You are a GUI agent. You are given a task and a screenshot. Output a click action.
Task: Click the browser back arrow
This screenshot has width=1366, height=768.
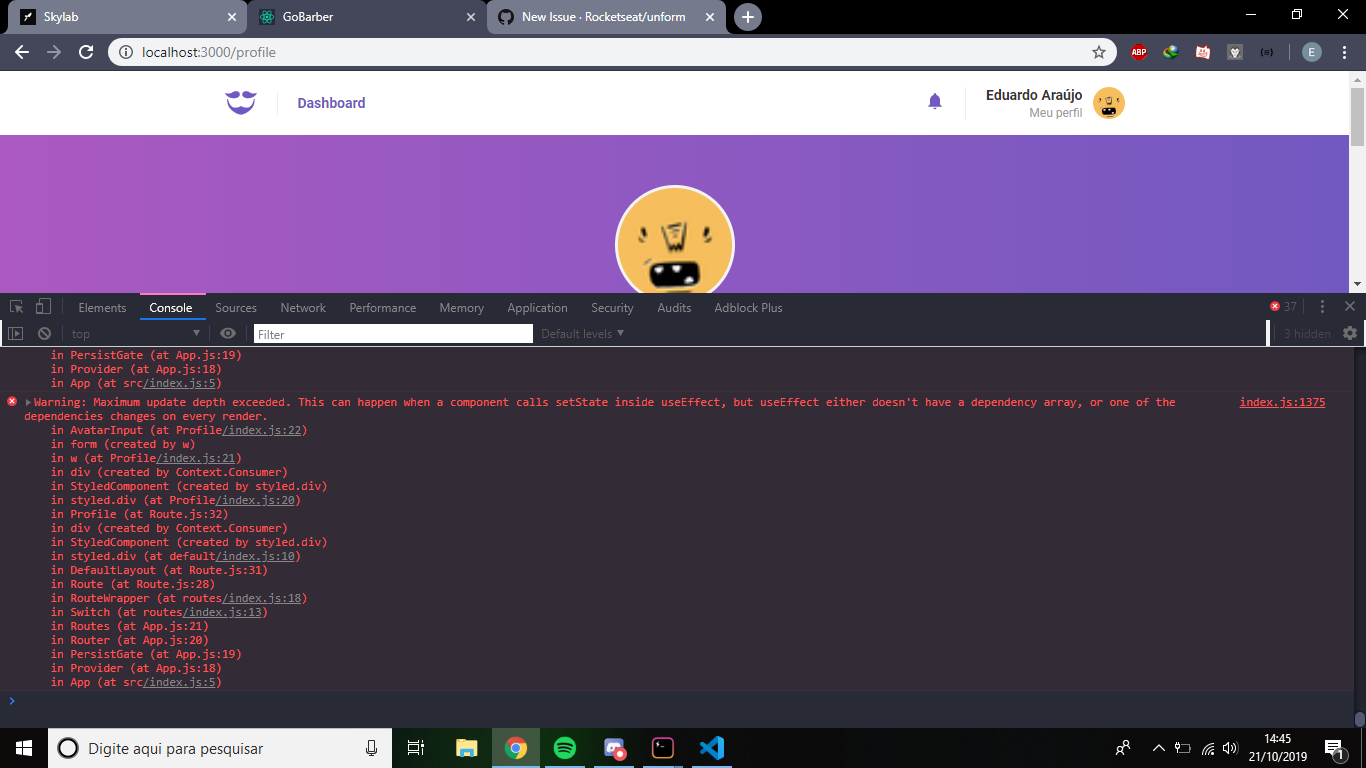pyautogui.click(x=22, y=52)
